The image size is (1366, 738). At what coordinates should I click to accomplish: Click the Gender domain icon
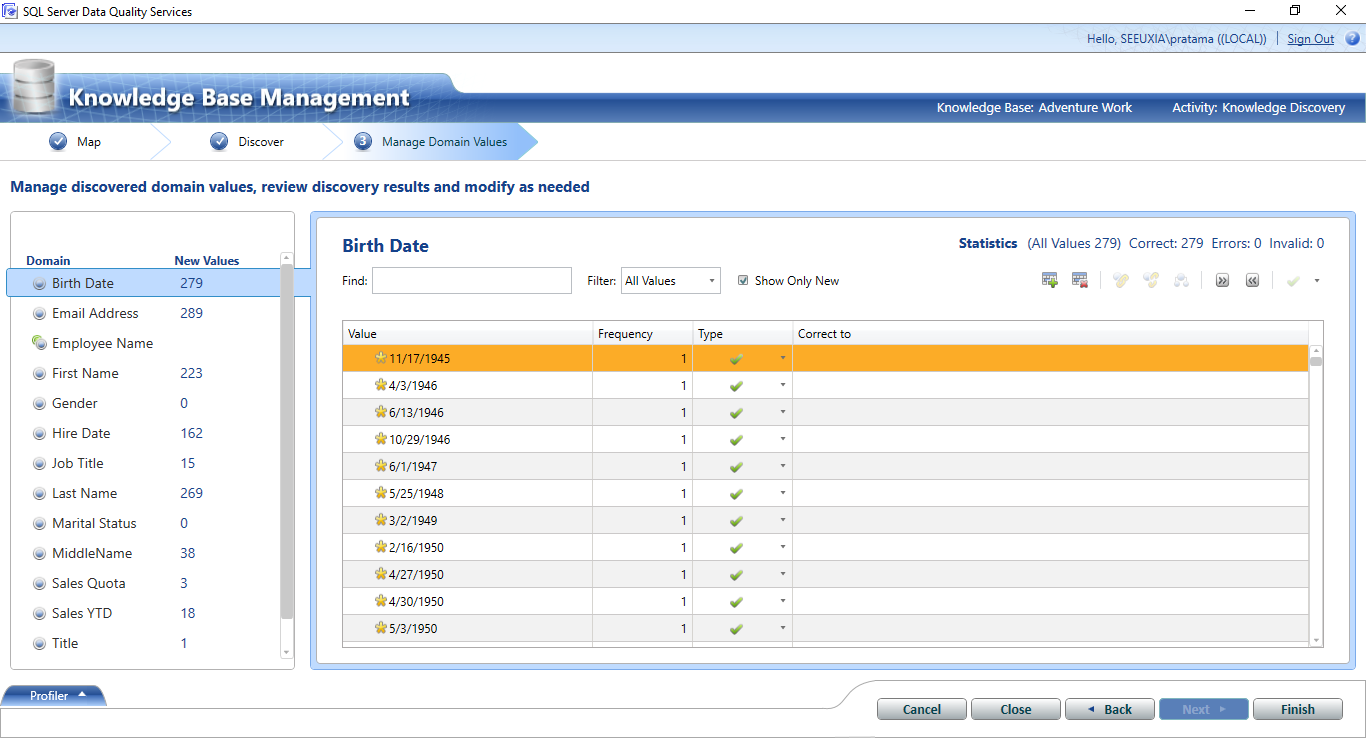tap(39, 403)
